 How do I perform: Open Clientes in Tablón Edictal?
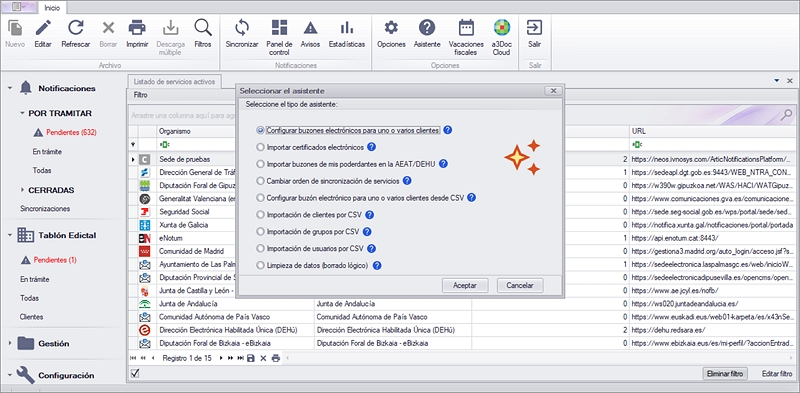(32, 316)
